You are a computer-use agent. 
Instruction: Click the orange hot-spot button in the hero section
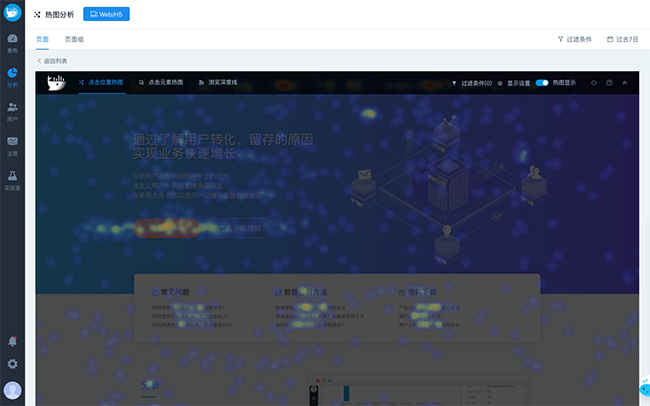click(166, 228)
